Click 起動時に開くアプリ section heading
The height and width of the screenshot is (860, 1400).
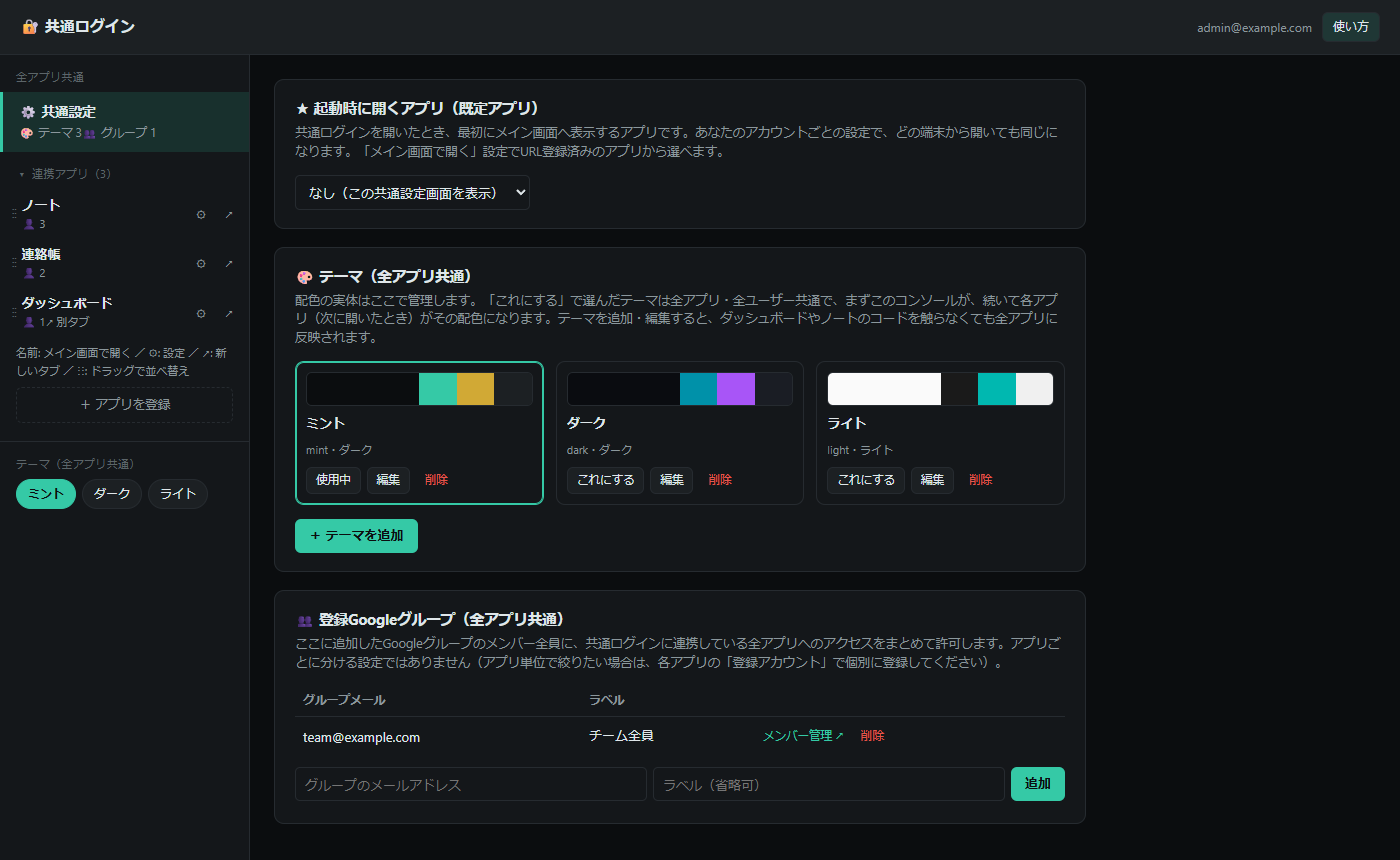coord(418,108)
